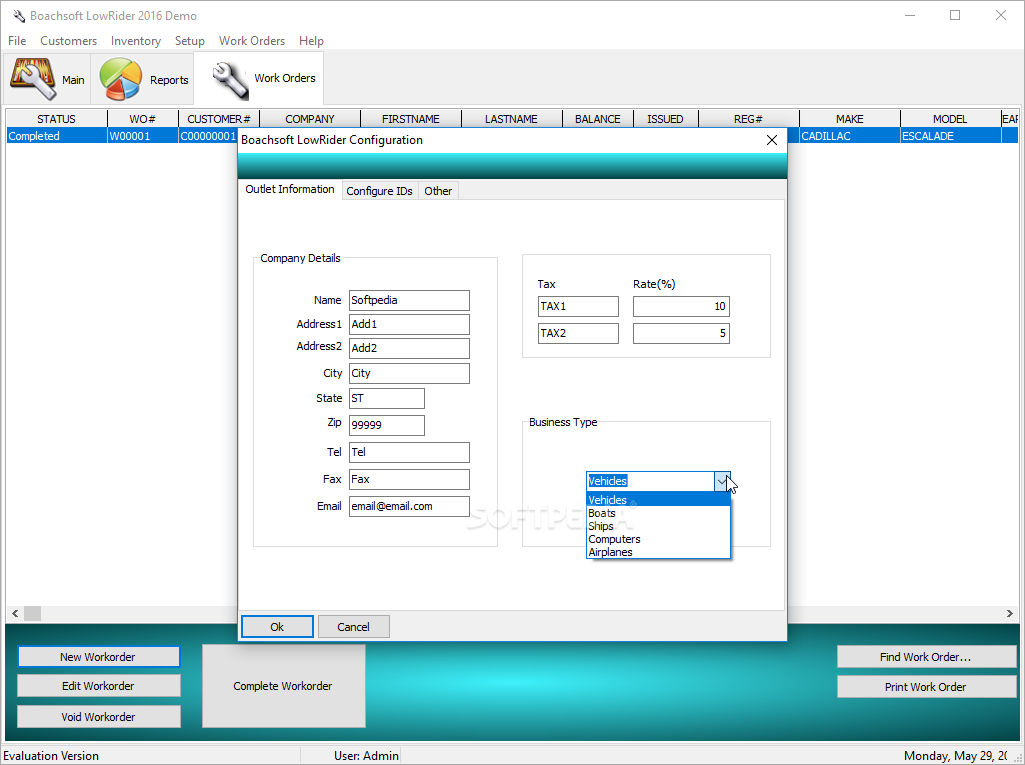Choose Vehicles from the dropdown list
The image size is (1025, 765).
tap(658, 500)
